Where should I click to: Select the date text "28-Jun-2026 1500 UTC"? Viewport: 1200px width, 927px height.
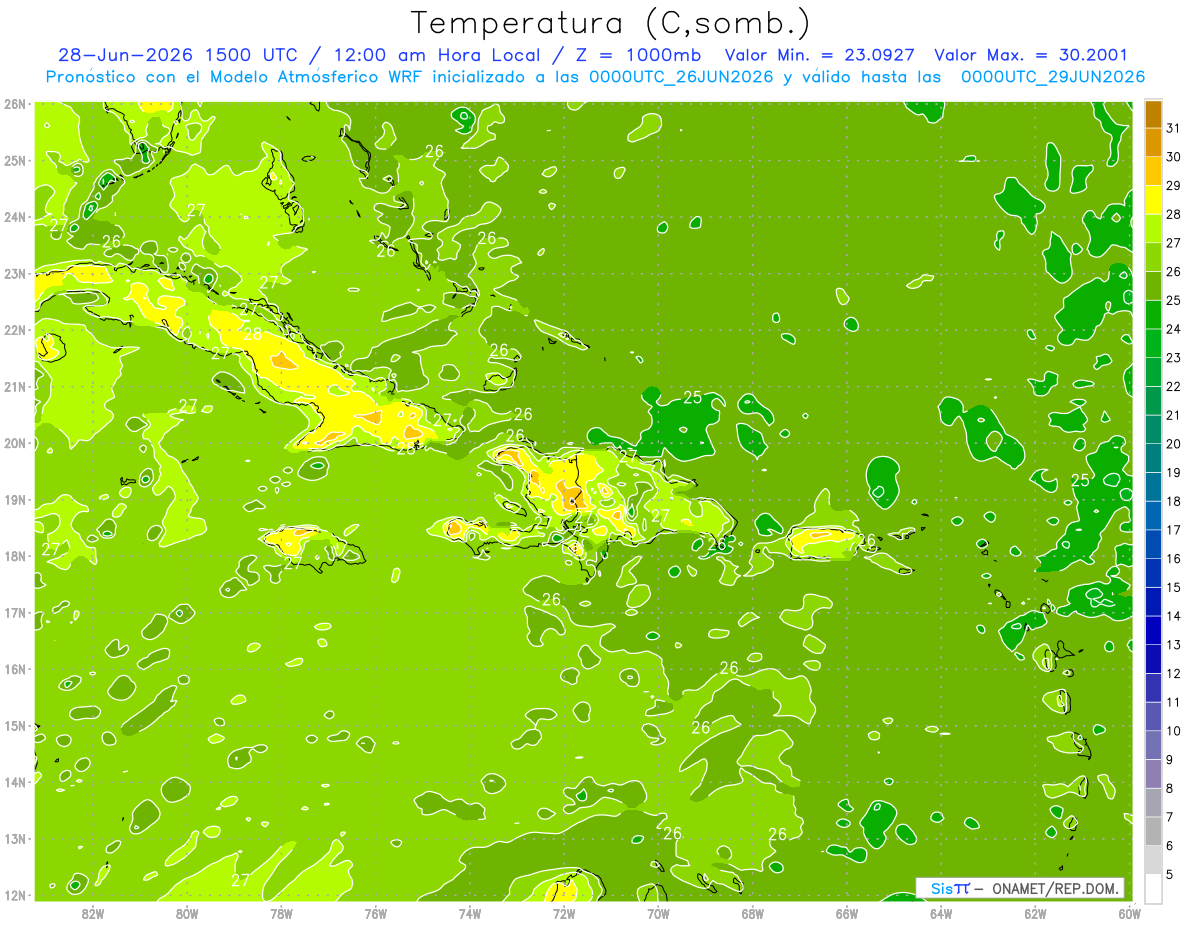176,55
